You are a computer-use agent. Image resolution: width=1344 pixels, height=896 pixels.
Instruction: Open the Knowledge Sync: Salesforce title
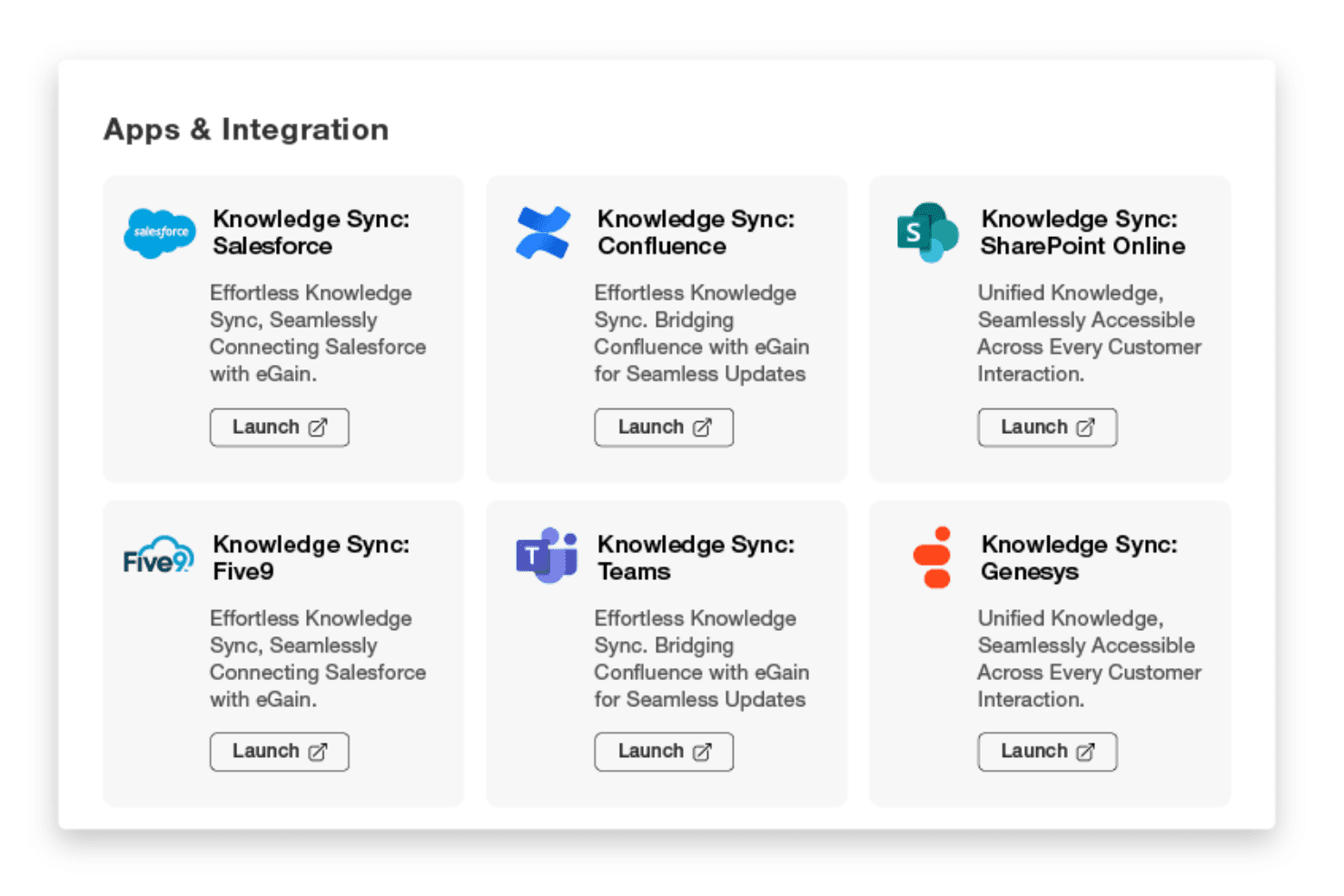[311, 232]
